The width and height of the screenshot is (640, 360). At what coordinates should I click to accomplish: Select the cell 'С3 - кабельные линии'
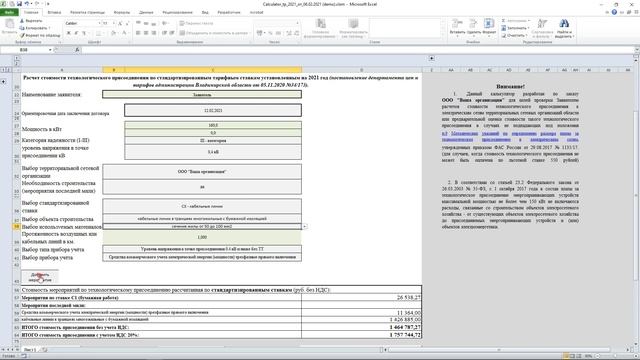pos(202,206)
